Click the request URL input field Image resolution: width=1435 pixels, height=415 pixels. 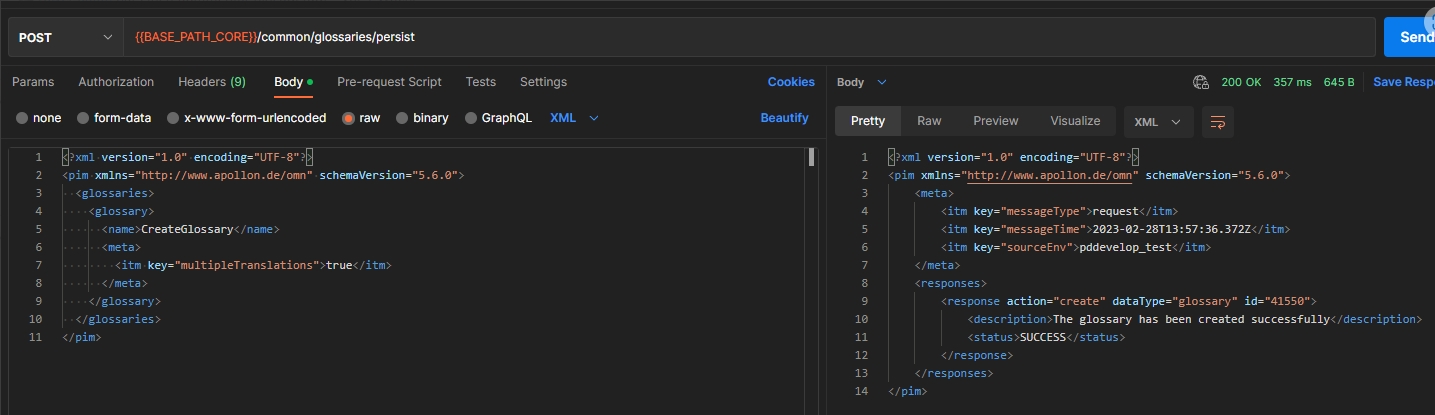(750, 37)
